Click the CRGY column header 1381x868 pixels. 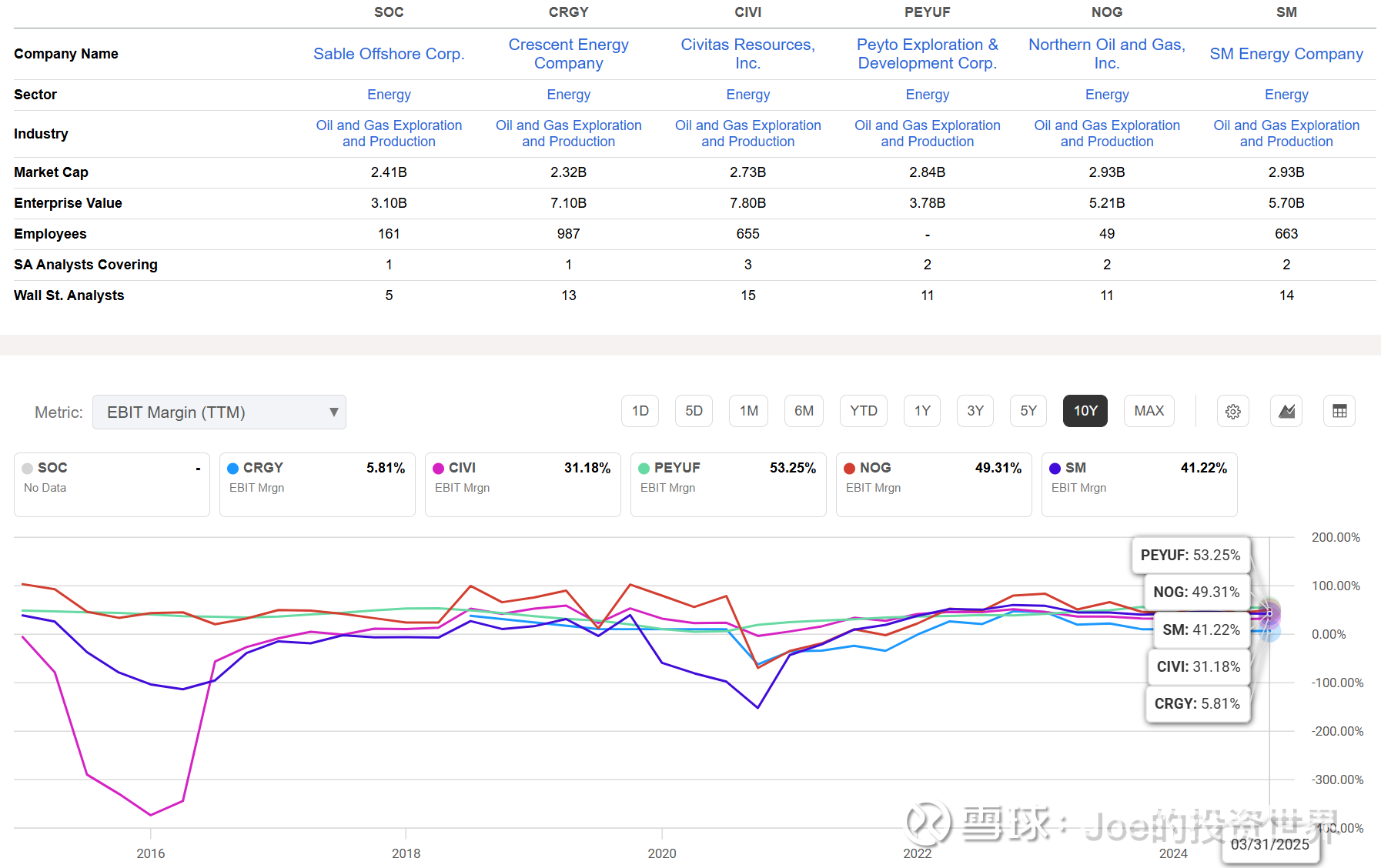pos(569,12)
